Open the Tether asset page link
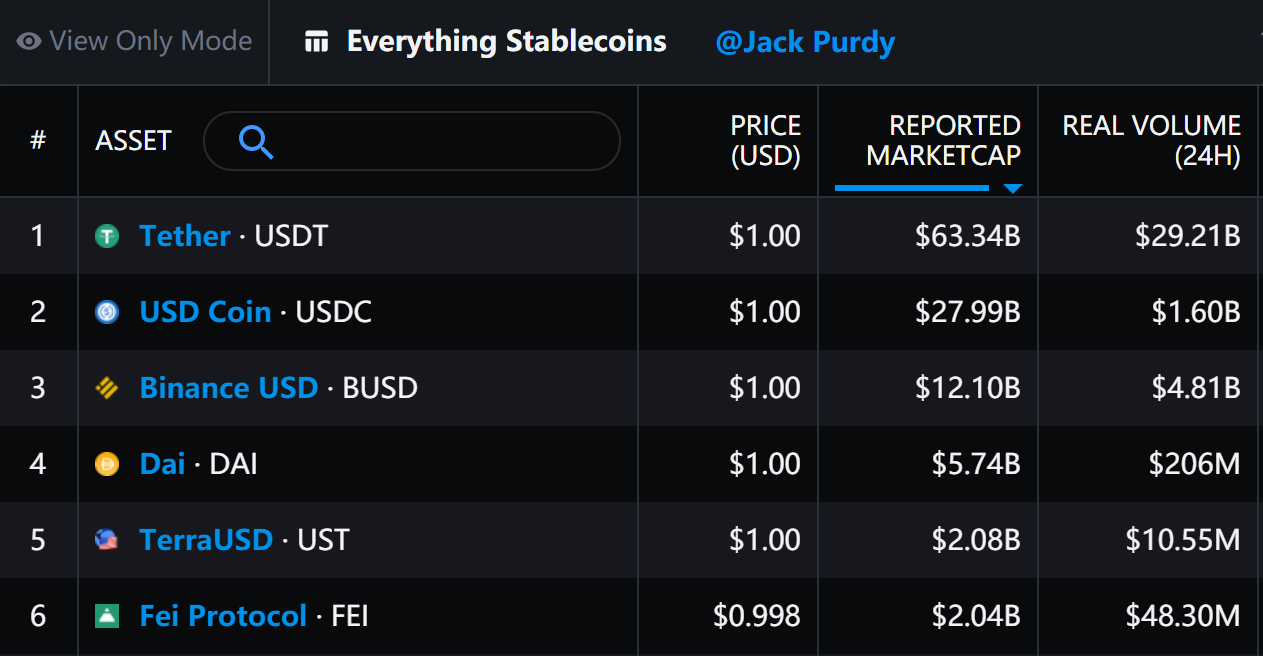Image resolution: width=1263 pixels, height=656 pixels. pyautogui.click(x=185, y=236)
